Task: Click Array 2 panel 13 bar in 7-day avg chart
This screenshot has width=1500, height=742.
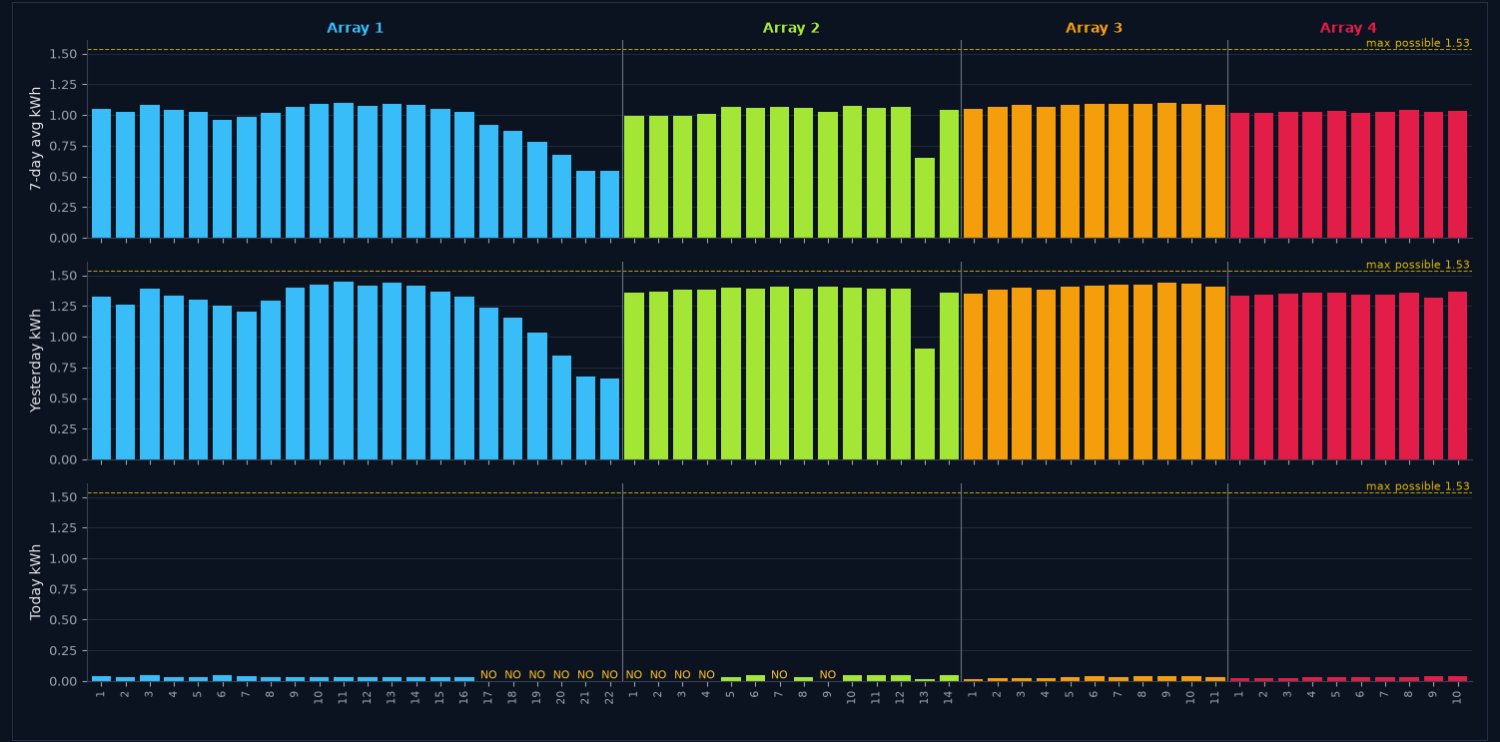Action: tap(924, 198)
